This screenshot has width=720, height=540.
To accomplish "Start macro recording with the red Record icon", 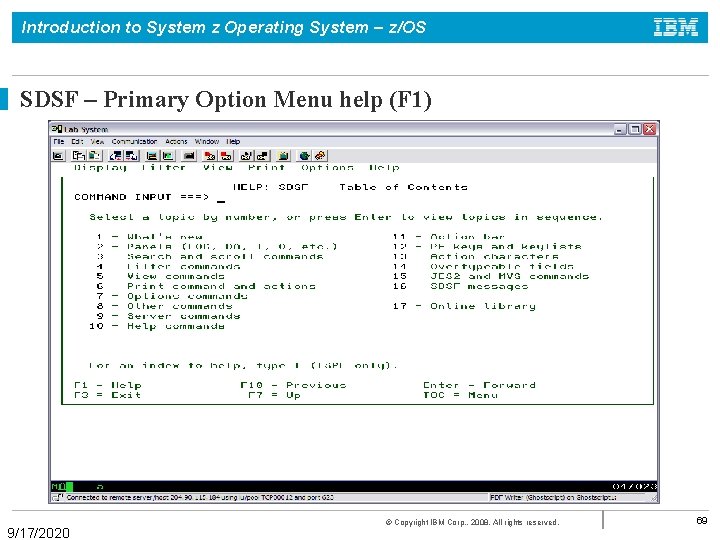I will point(210,156).
